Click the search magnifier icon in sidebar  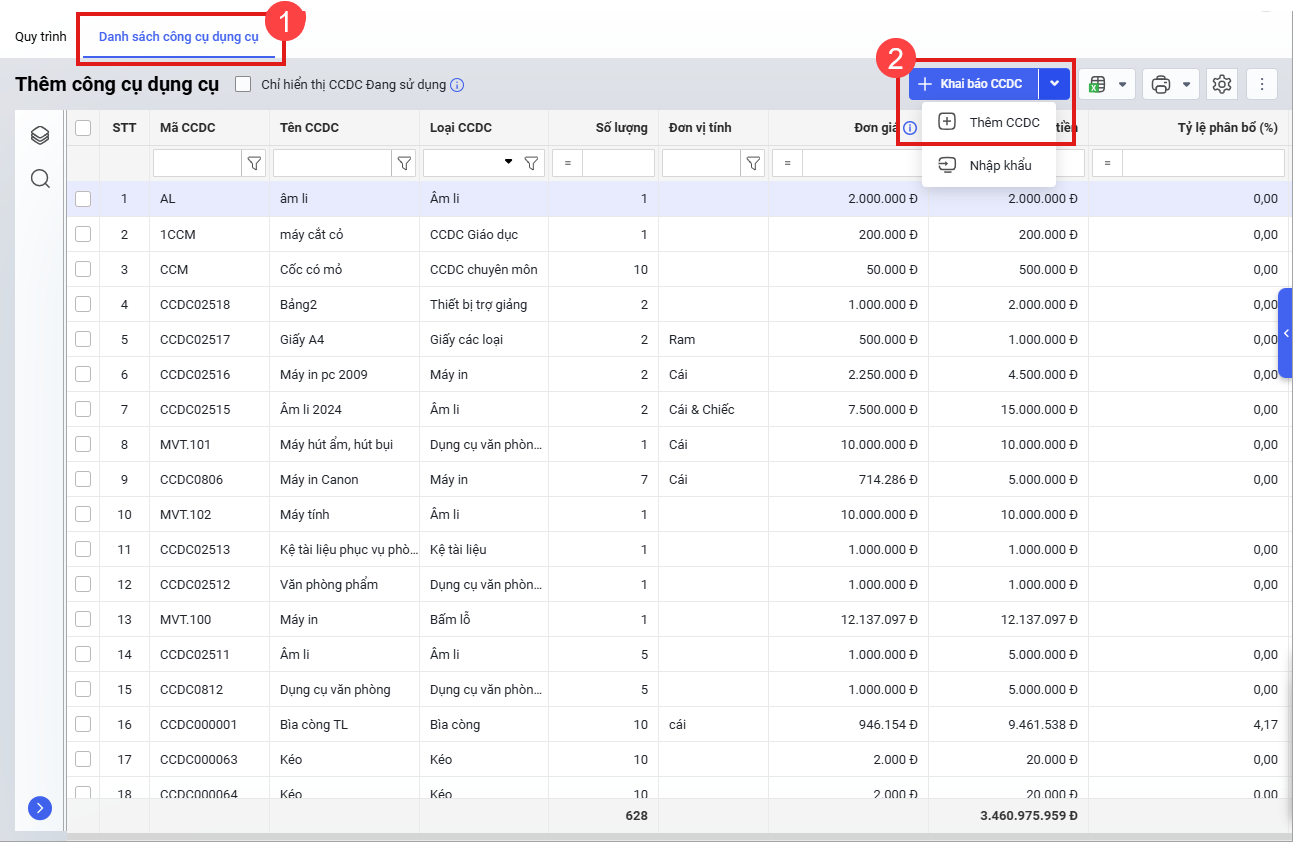click(40, 179)
